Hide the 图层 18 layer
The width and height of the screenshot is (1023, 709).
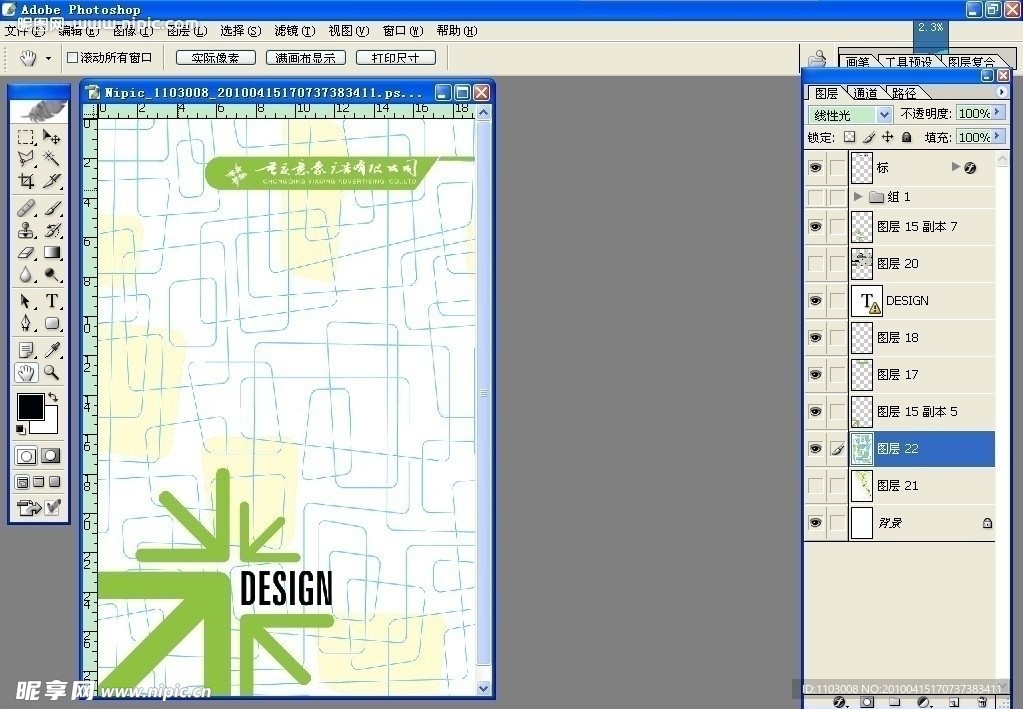click(816, 337)
